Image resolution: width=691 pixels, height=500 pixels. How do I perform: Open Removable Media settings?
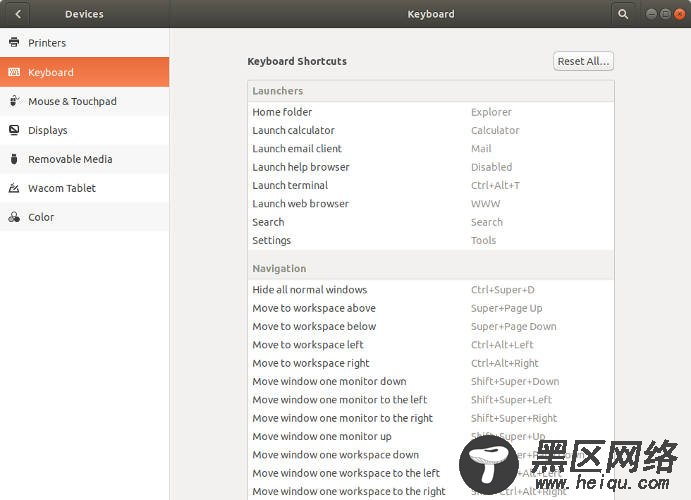[84, 159]
